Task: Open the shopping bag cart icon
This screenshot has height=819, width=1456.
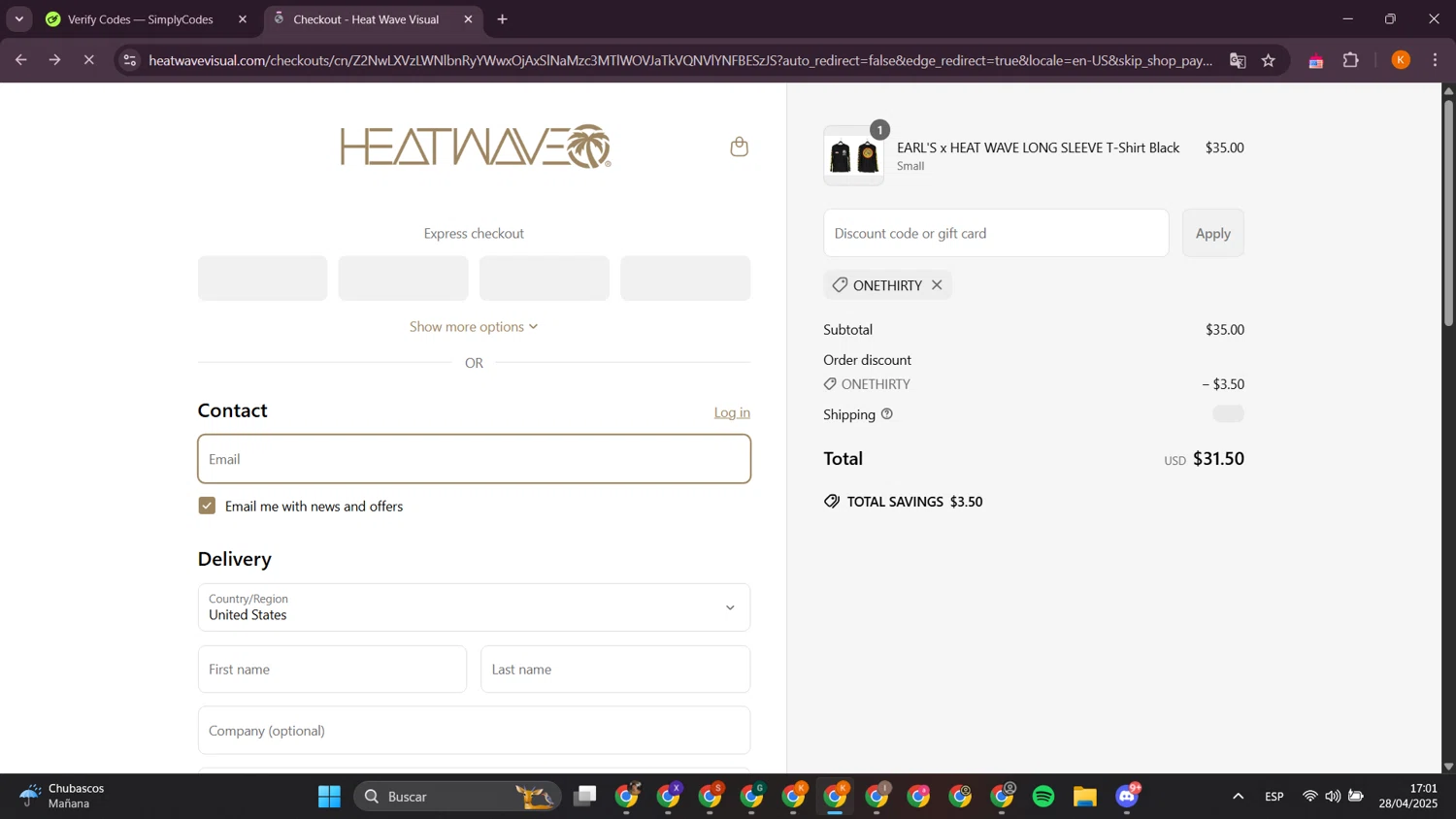Action: click(x=739, y=147)
